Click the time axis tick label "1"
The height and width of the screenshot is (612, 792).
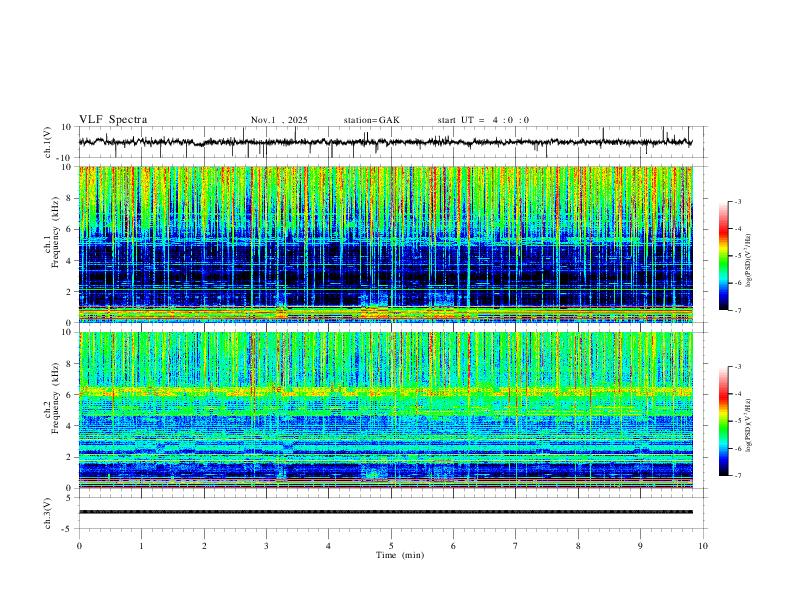[141, 546]
